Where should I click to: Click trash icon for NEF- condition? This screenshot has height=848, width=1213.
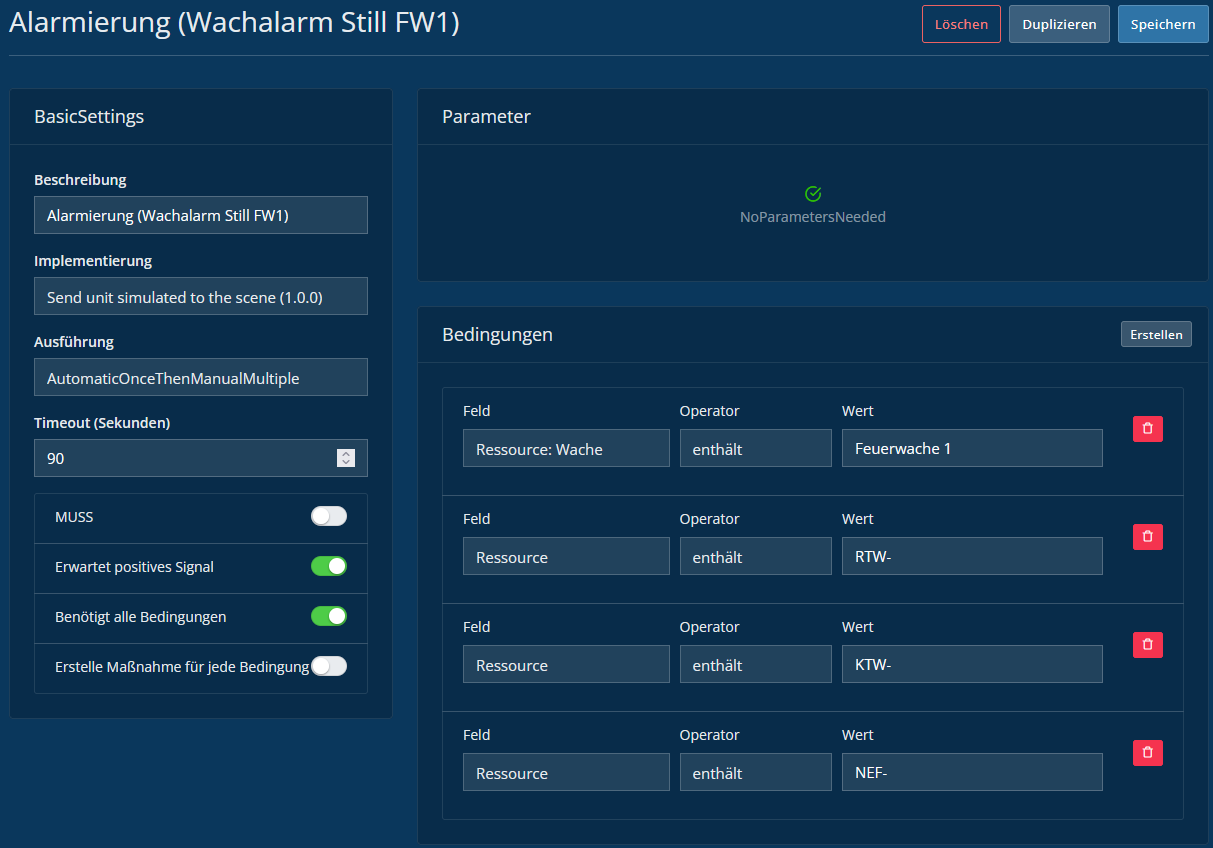[x=1147, y=753]
